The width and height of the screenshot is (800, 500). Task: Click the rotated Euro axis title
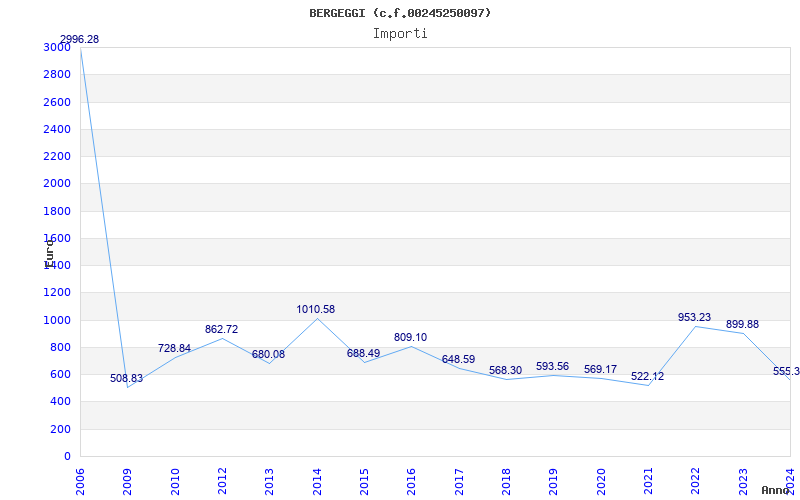tap(49, 254)
